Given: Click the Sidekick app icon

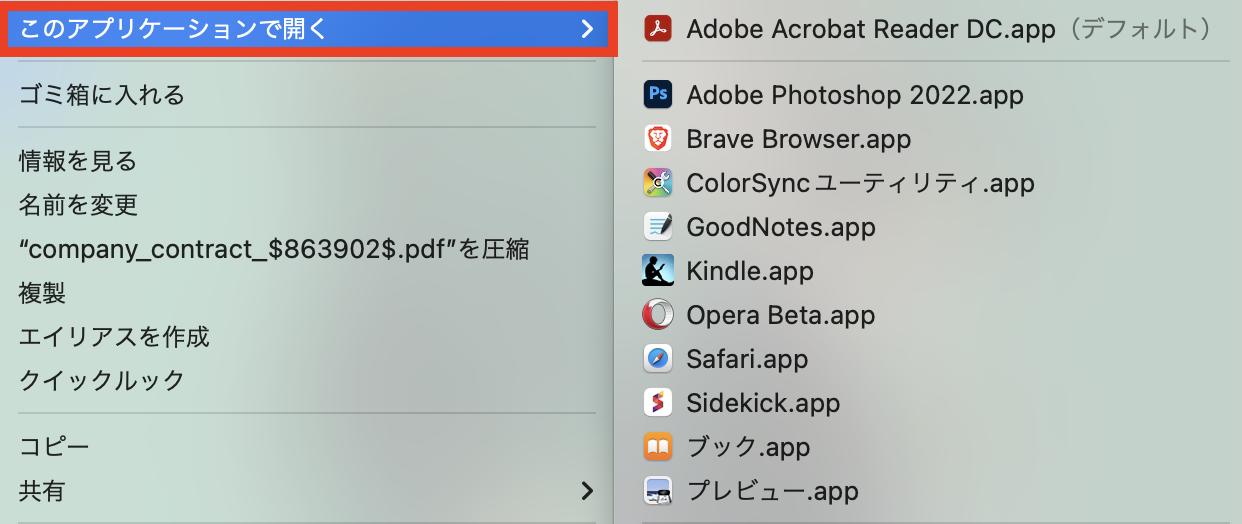Looking at the screenshot, I should click(x=657, y=403).
